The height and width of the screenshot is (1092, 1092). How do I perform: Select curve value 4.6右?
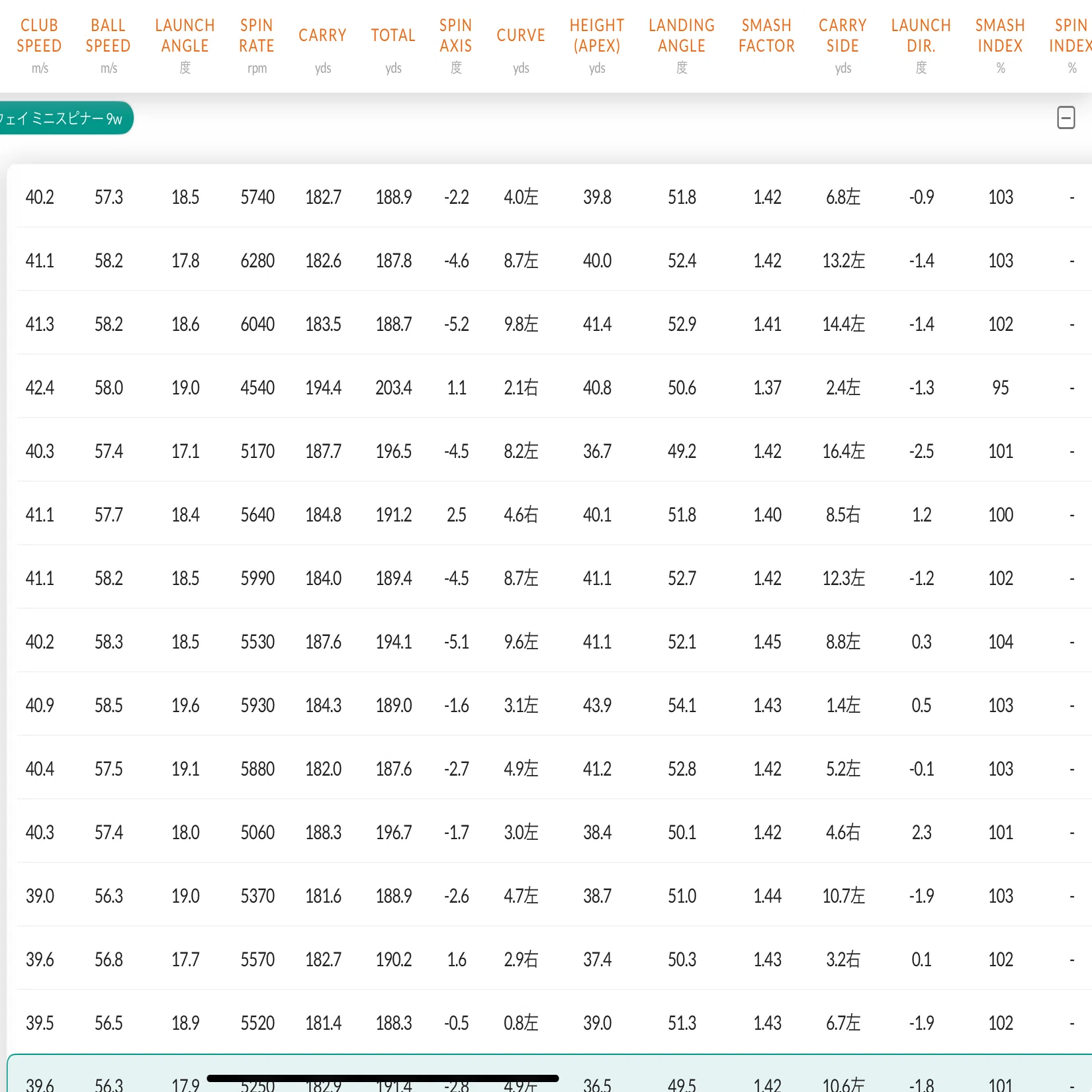[x=521, y=515]
